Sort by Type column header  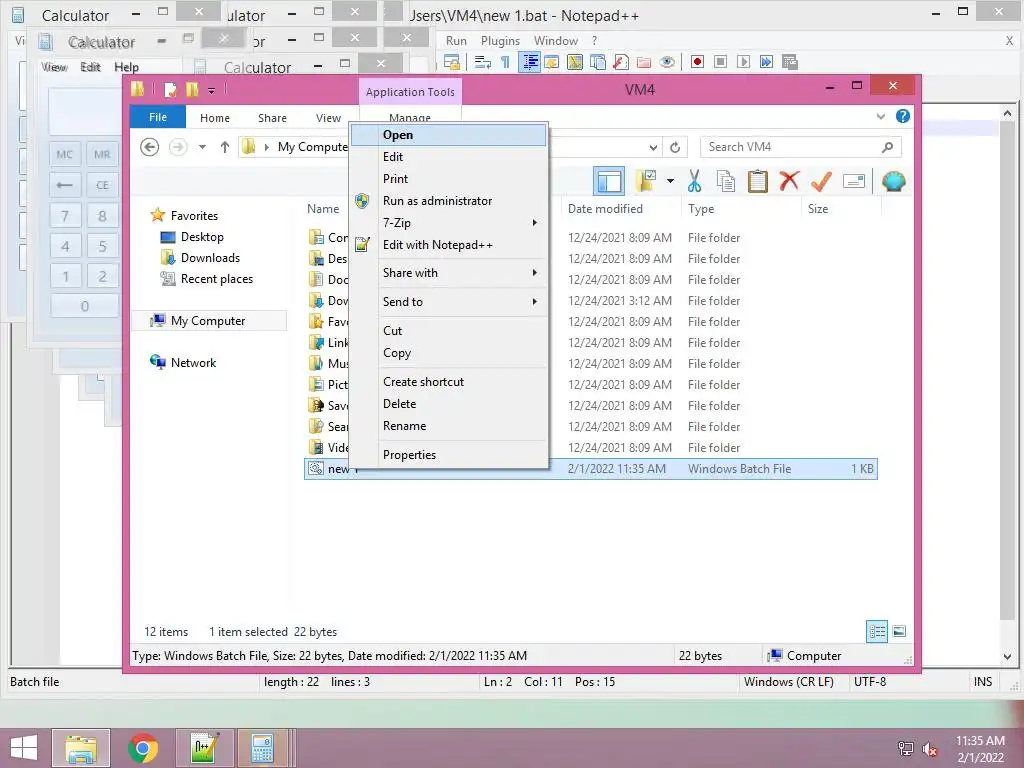click(701, 209)
